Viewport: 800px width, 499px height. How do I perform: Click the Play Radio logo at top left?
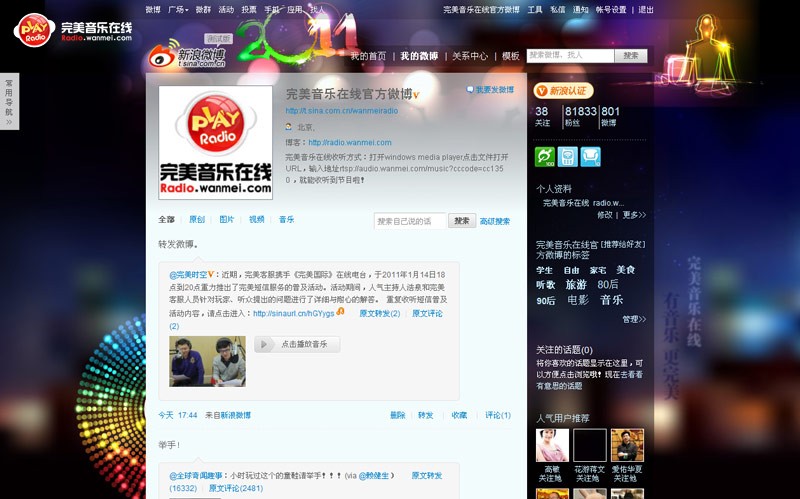pos(73,30)
